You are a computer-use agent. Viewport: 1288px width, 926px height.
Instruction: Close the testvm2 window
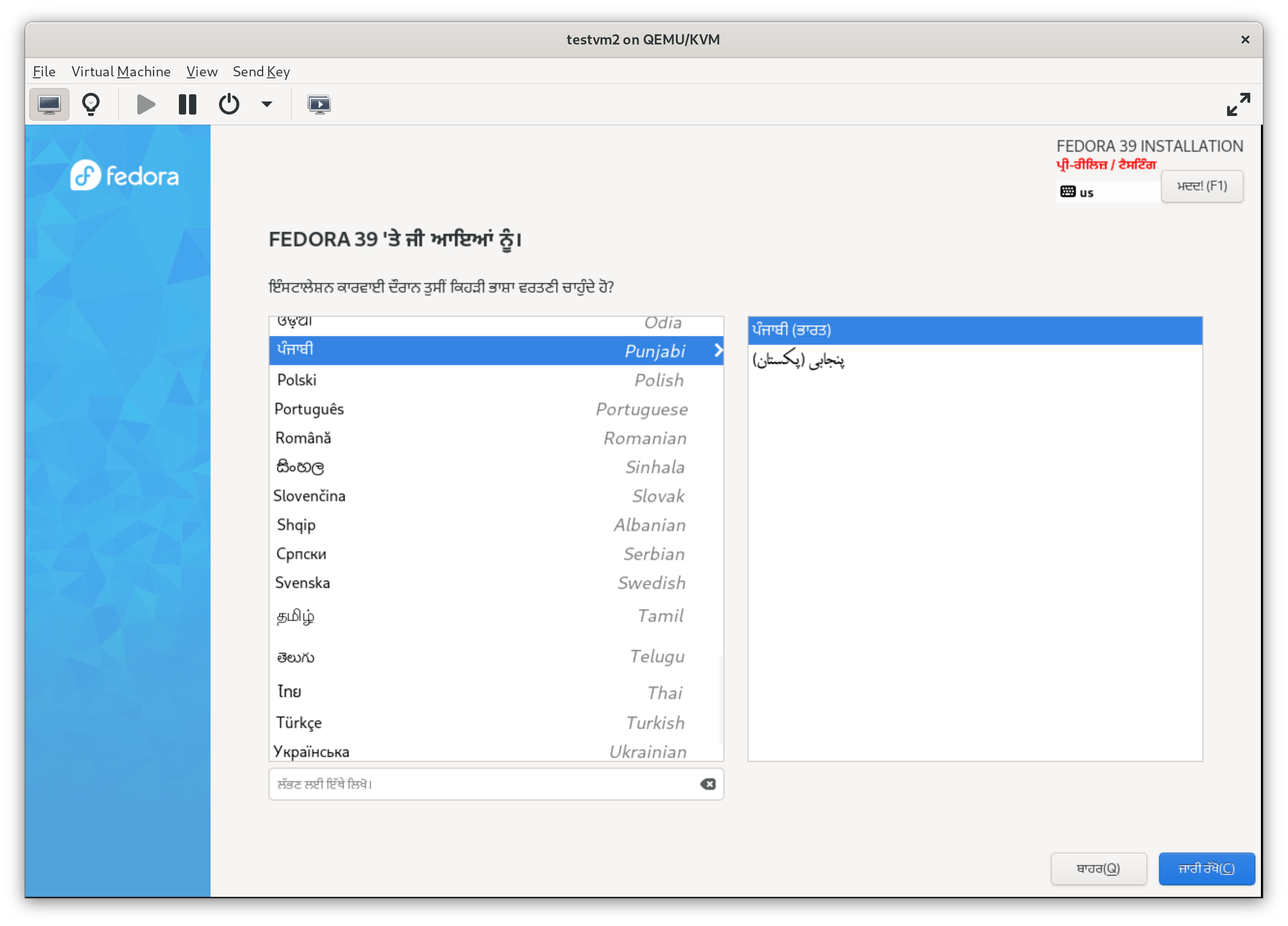(1245, 40)
